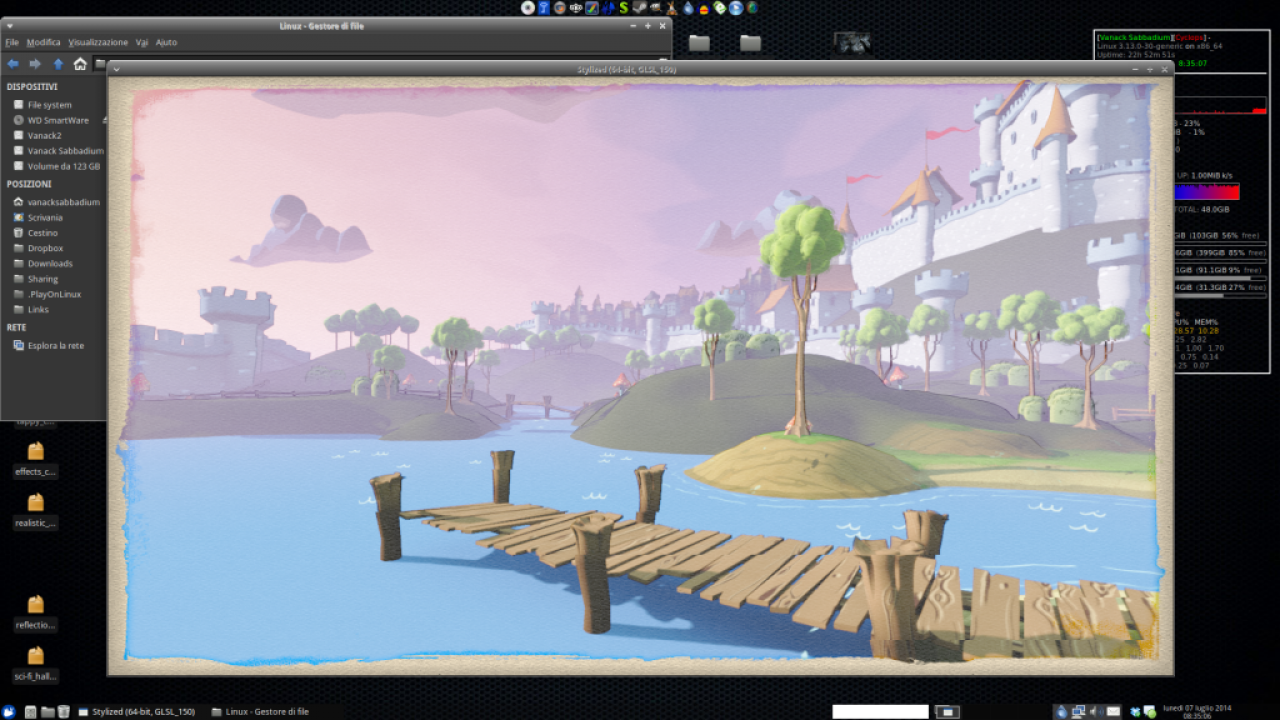Launch the globe browser icon in top panel
The image size is (1280, 720).
752,8
